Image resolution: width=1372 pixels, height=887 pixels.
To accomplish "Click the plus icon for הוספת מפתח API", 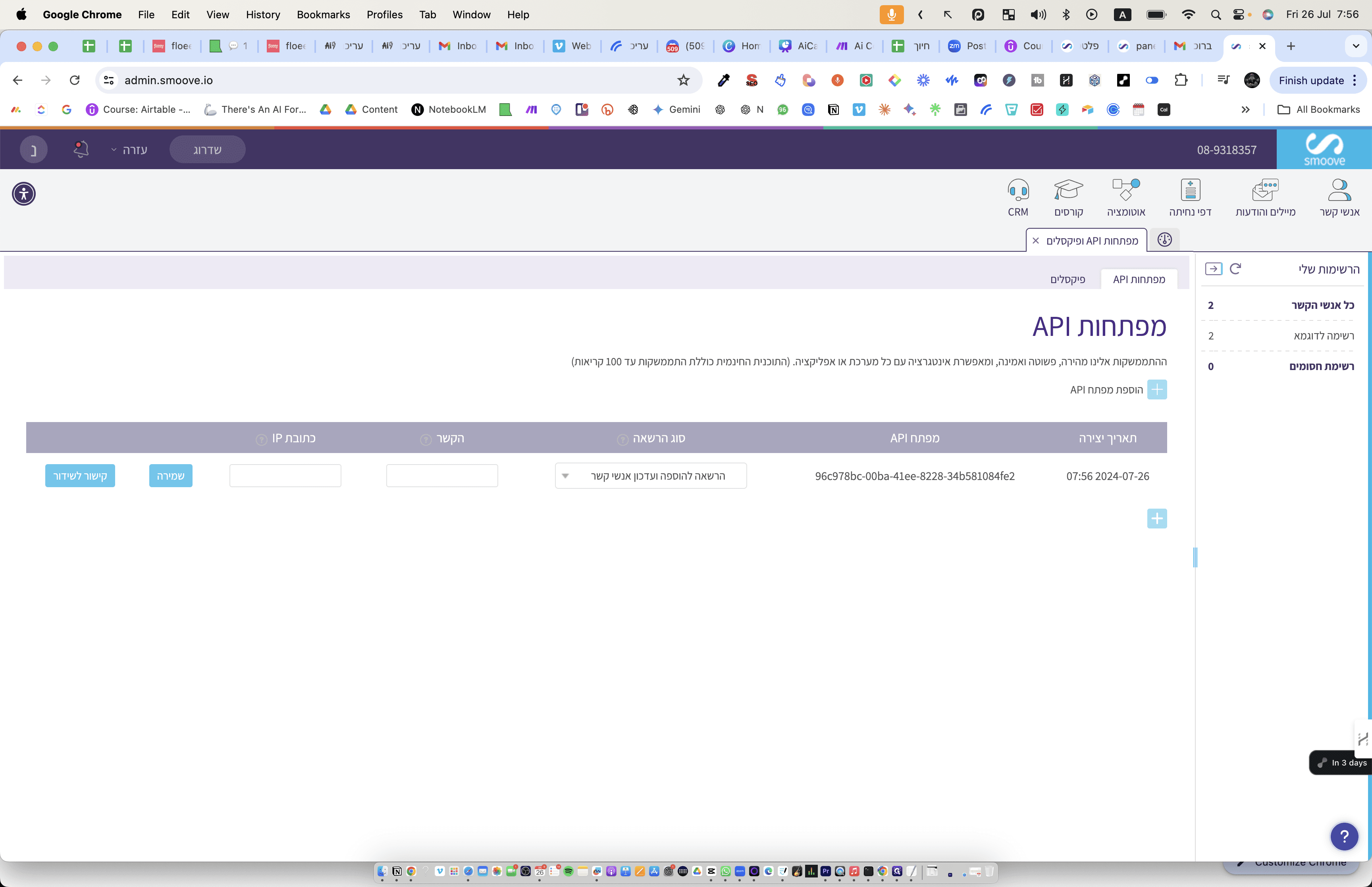I will [1157, 390].
